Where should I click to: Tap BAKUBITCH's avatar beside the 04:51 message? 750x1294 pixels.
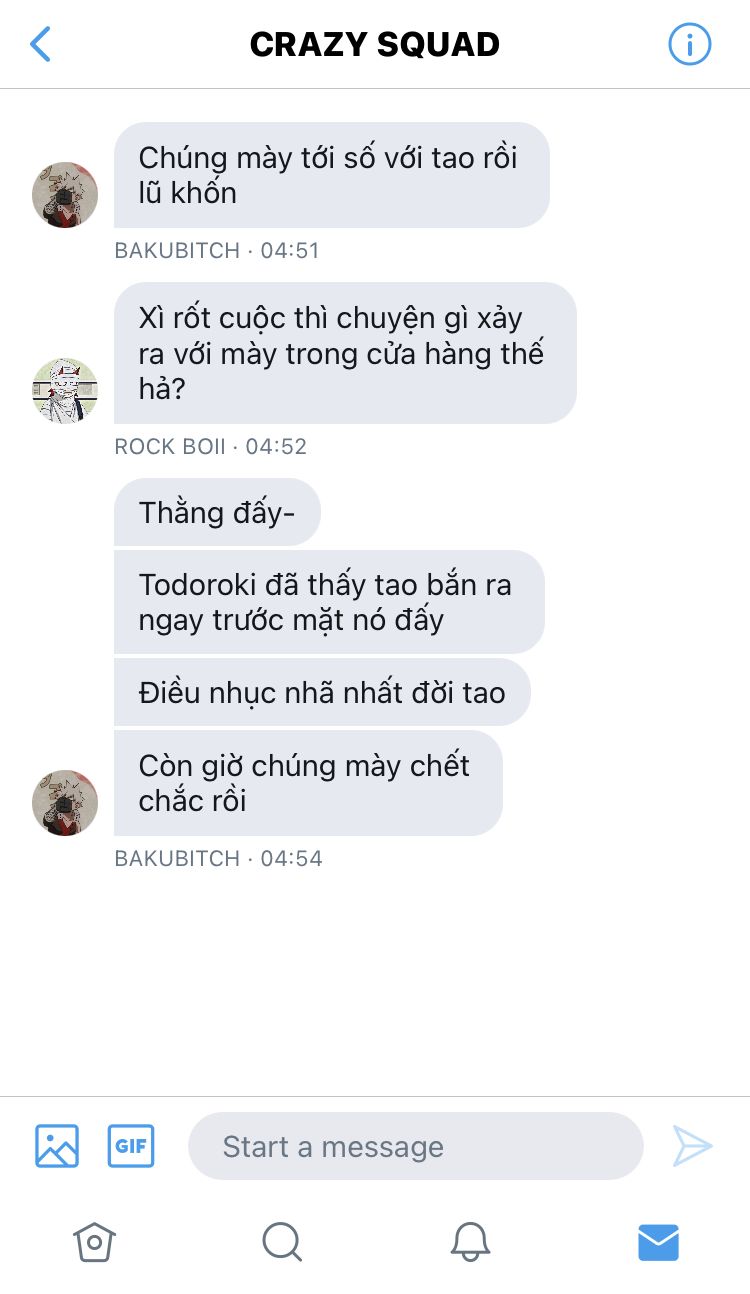tap(65, 195)
